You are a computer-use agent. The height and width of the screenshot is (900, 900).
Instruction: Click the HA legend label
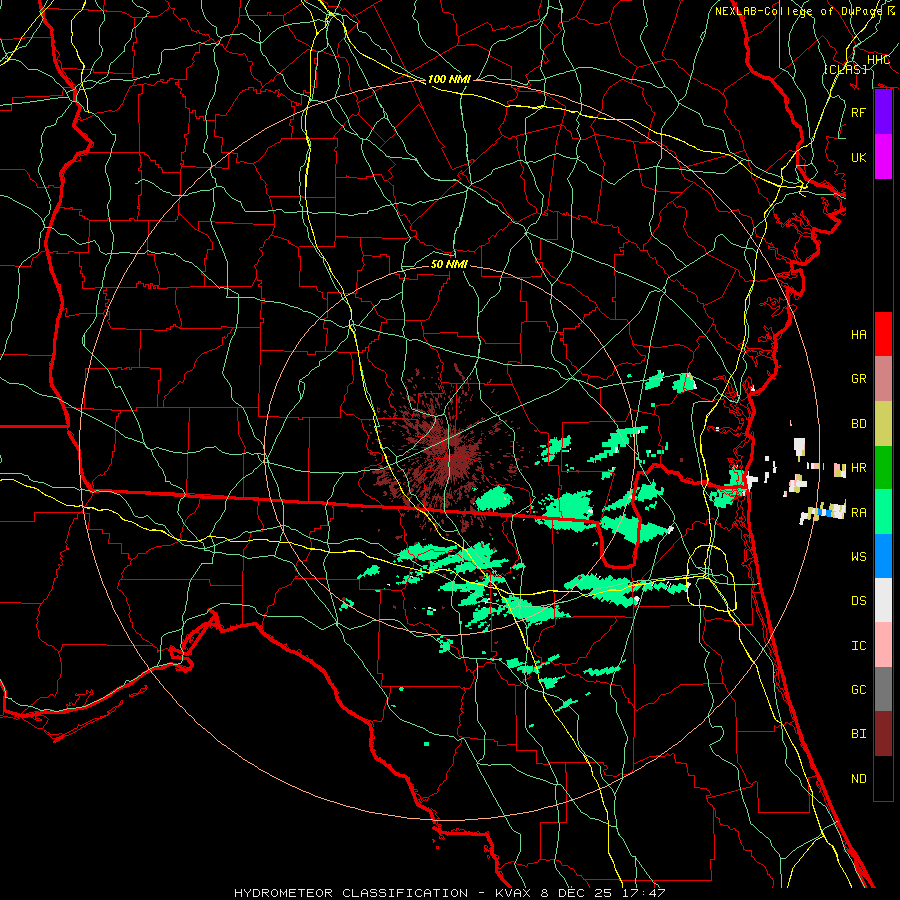coord(858,335)
